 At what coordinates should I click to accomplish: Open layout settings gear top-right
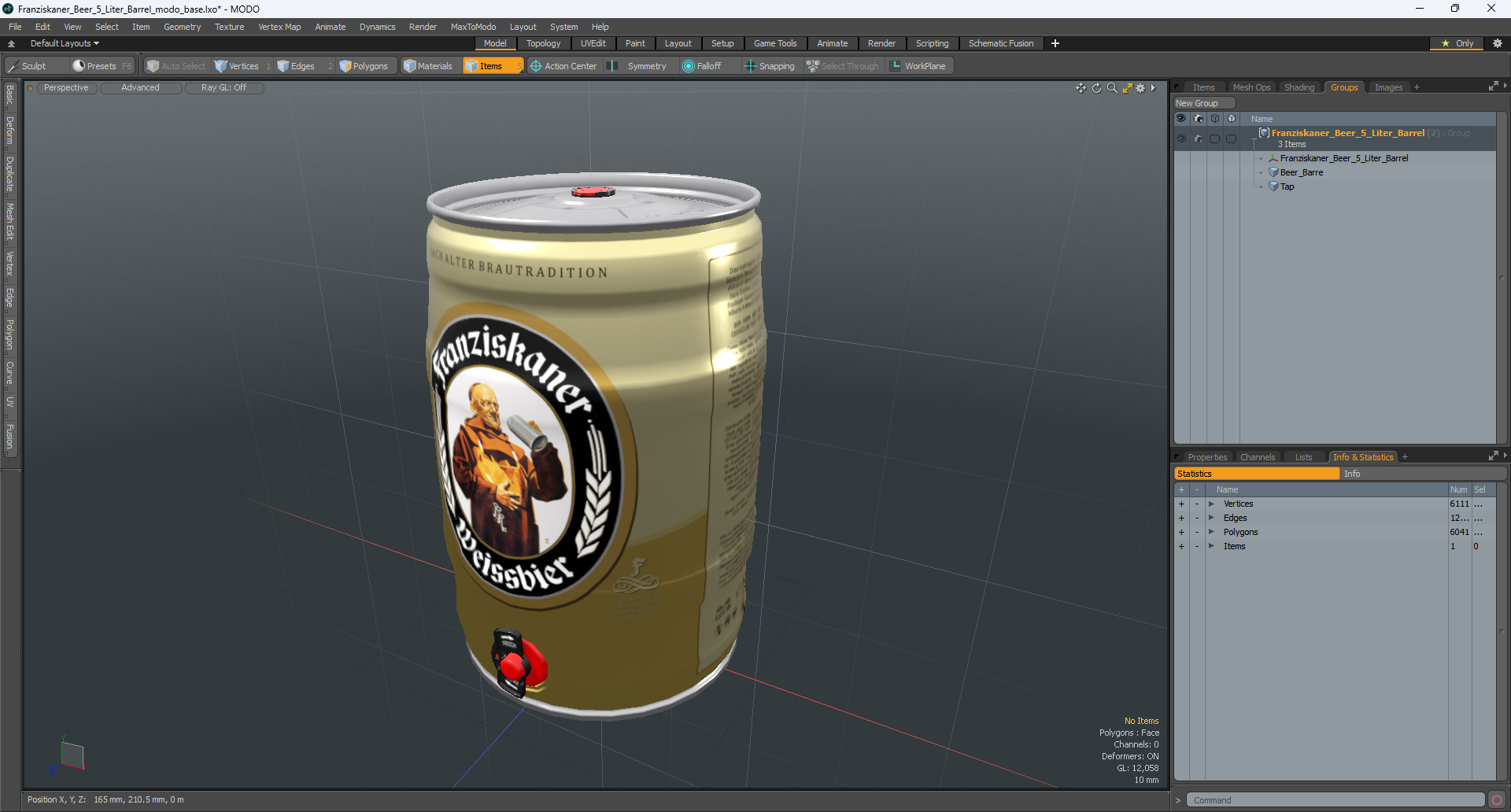pyautogui.click(x=1497, y=43)
